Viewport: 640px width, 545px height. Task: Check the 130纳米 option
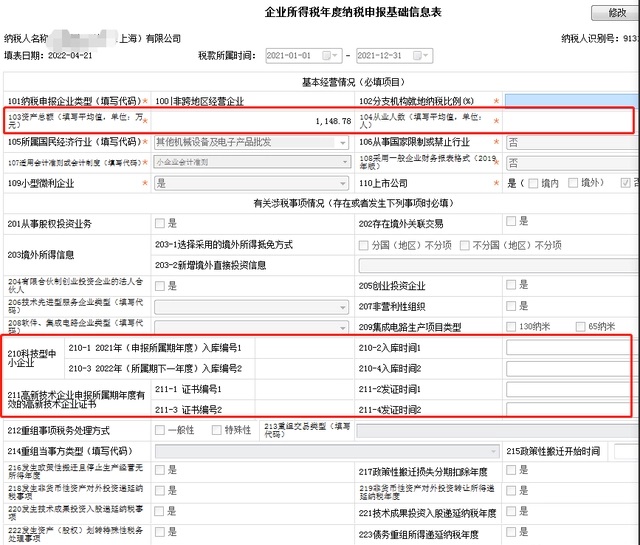pos(511,327)
